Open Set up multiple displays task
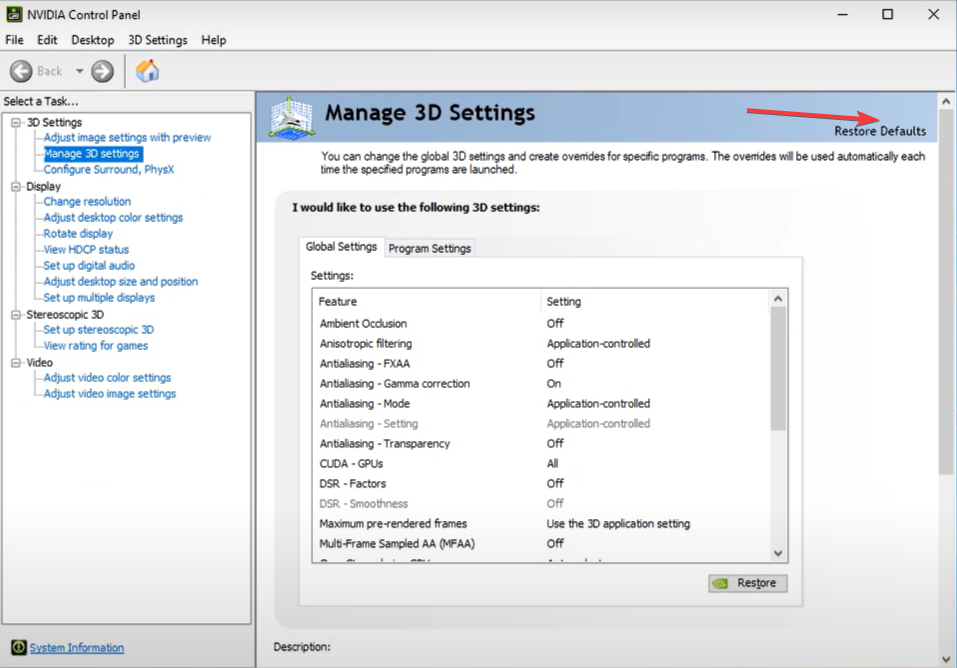The image size is (957, 668). (99, 297)
